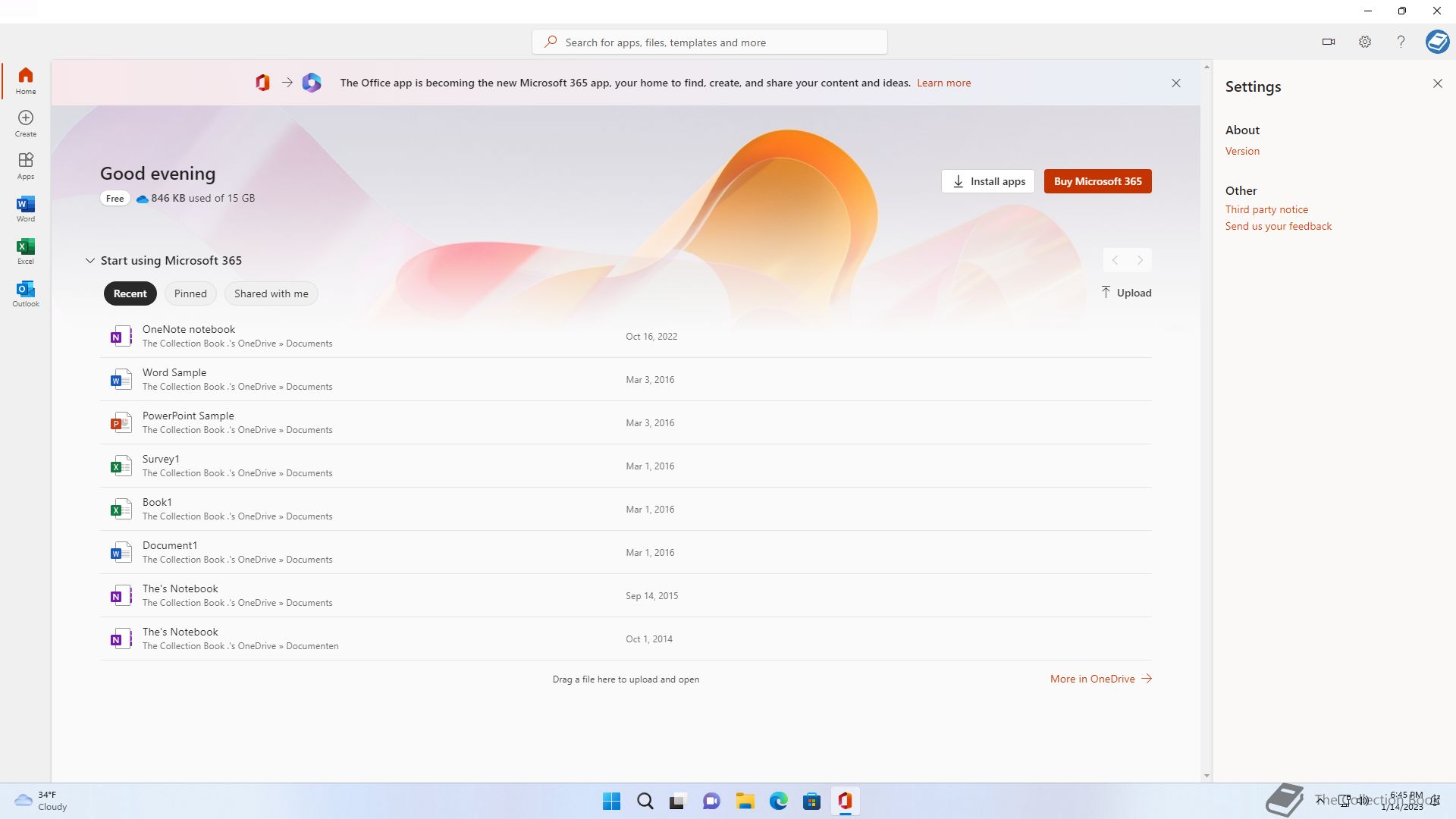This screenshot has height=819, width=1456.
Task: Open Home in the left sidebar
Action: 26,80
